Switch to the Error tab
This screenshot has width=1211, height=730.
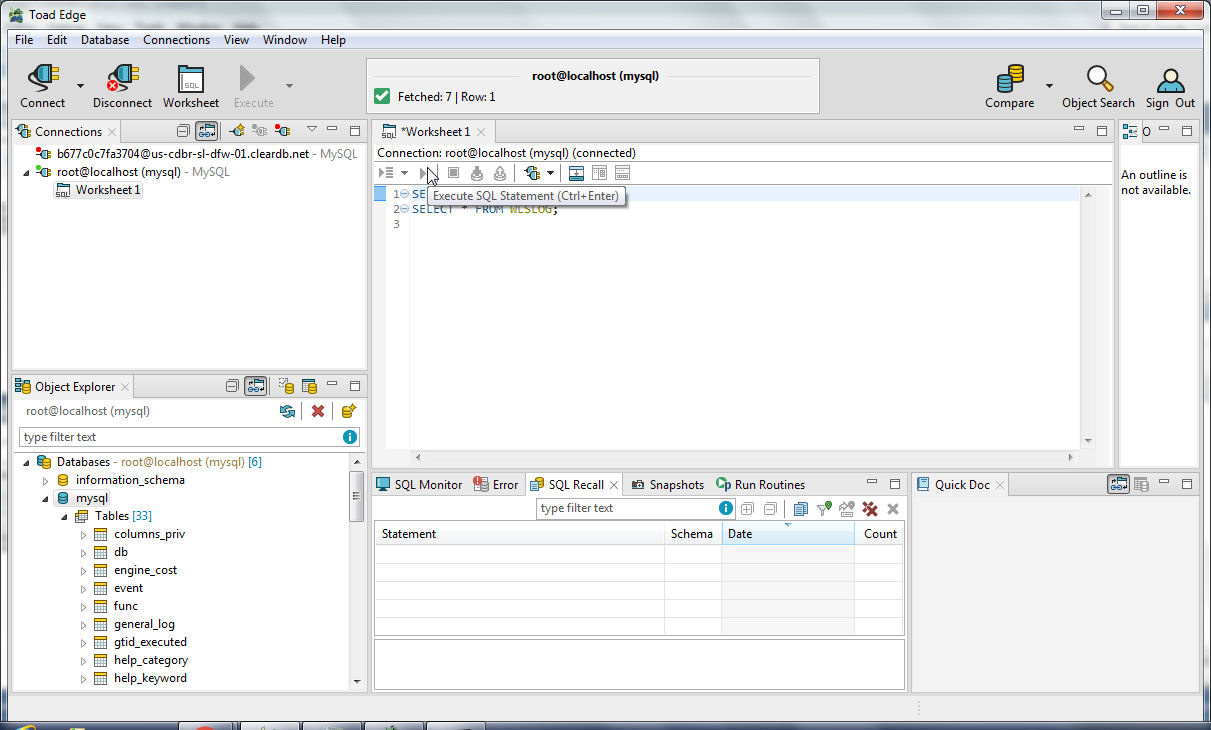tap(496, 484)
